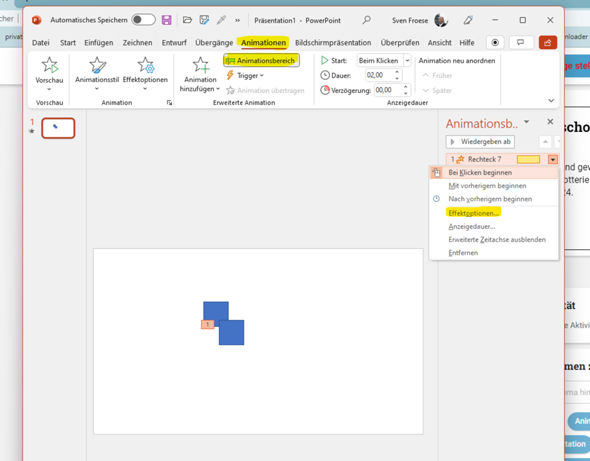Image resolution: width=590 pixels, height=461 pixels.
Task: Choose Mit vorherigem beginnen
Action: 494,186
